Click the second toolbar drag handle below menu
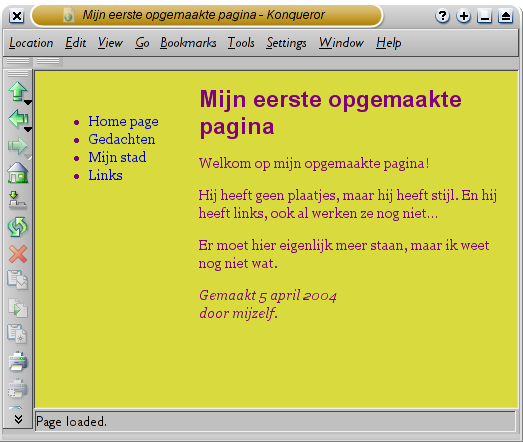Viewport: 523px width, 442px height. click(48, 61)
